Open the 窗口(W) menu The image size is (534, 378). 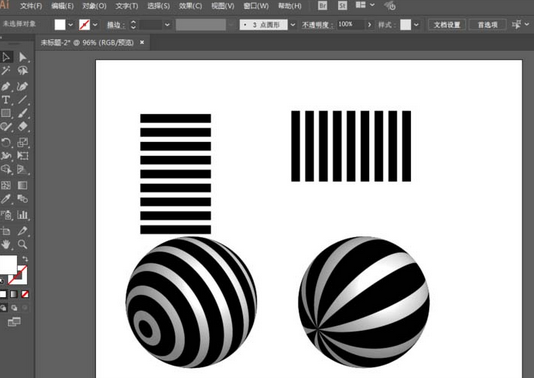tap(256, 6)
